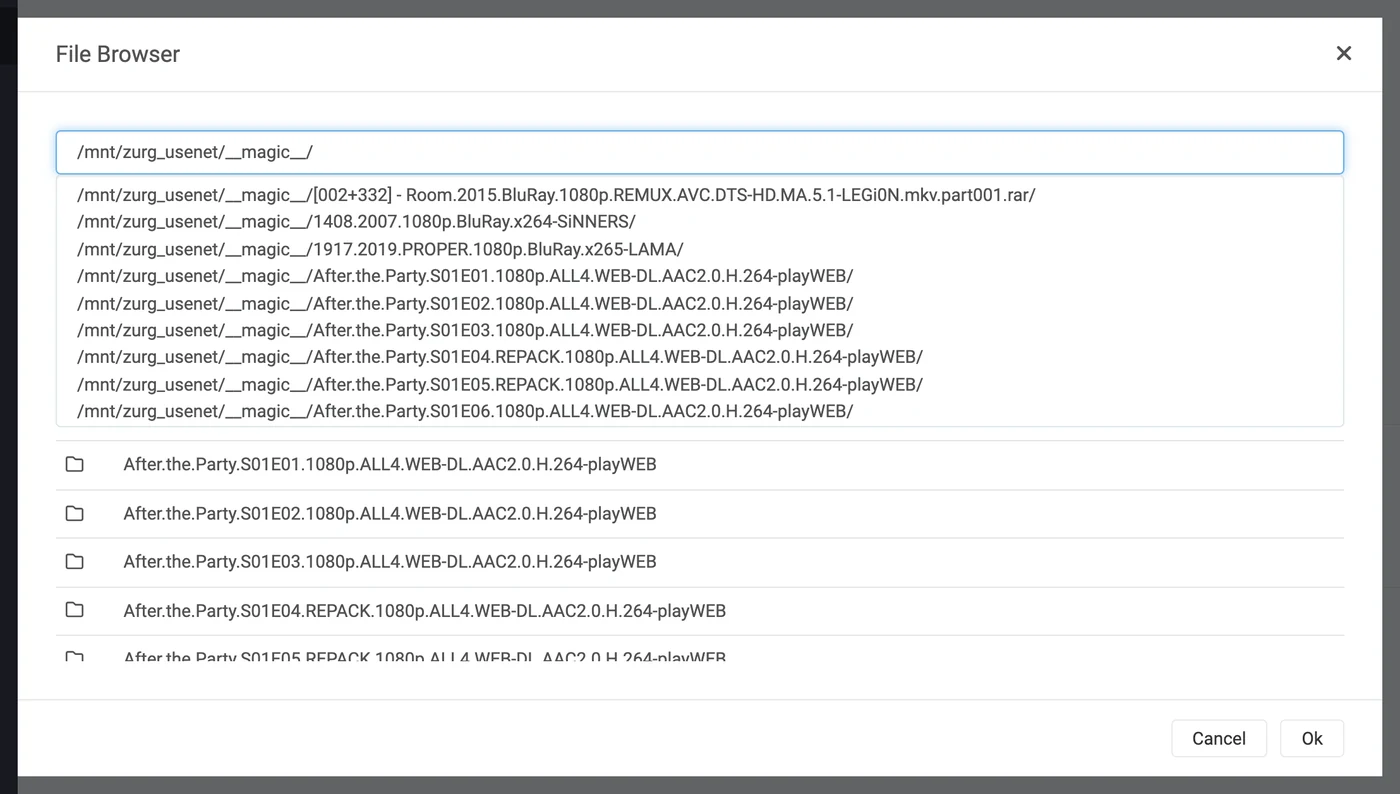Pick the After.the.Party.S01E06 autocomplete suggestion
The image size is (1400, 794).
coord(700,411)
